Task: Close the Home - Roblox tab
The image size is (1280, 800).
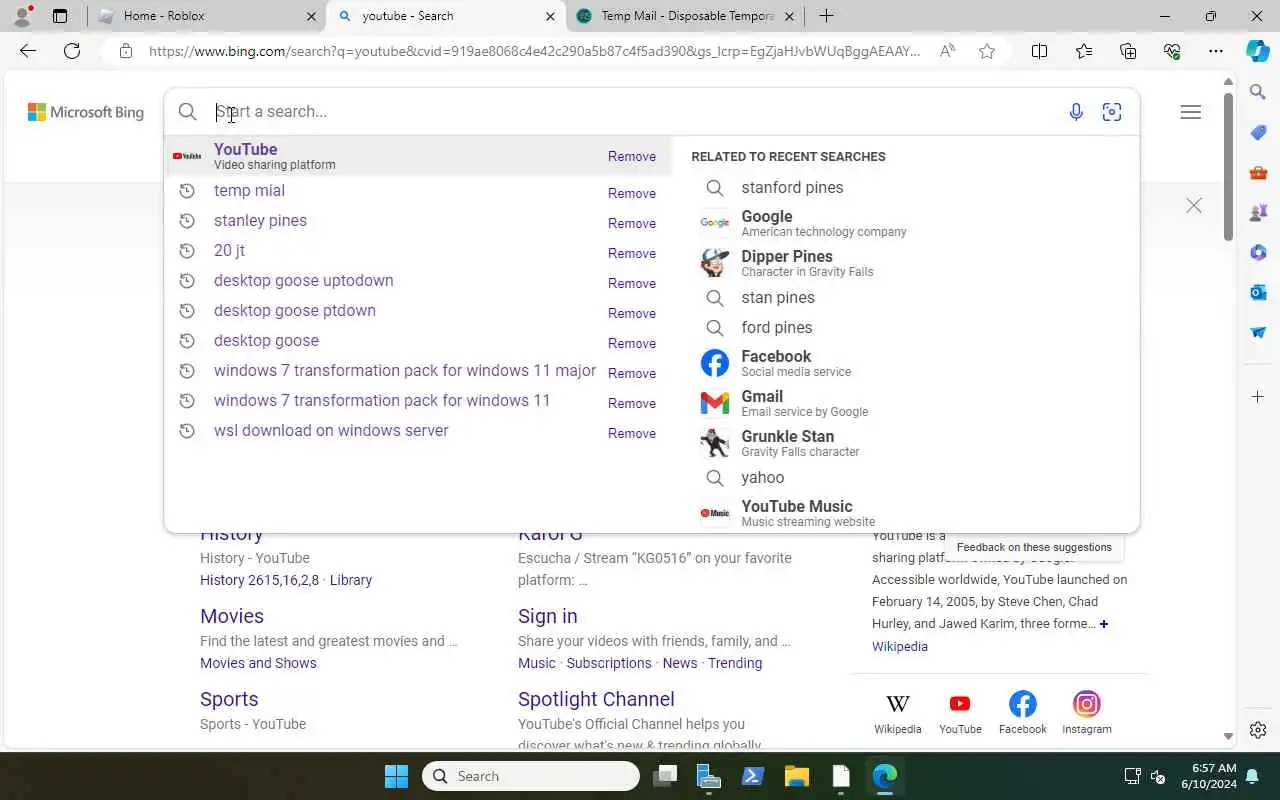Action: [311, 16]
